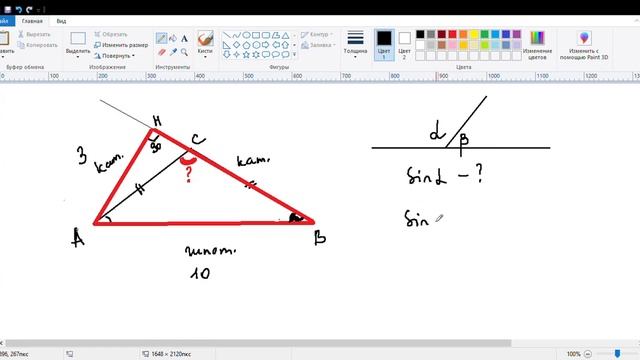Click Resize (Изменить размер) button
Screen dimensions: 640x360
(121, 45)
